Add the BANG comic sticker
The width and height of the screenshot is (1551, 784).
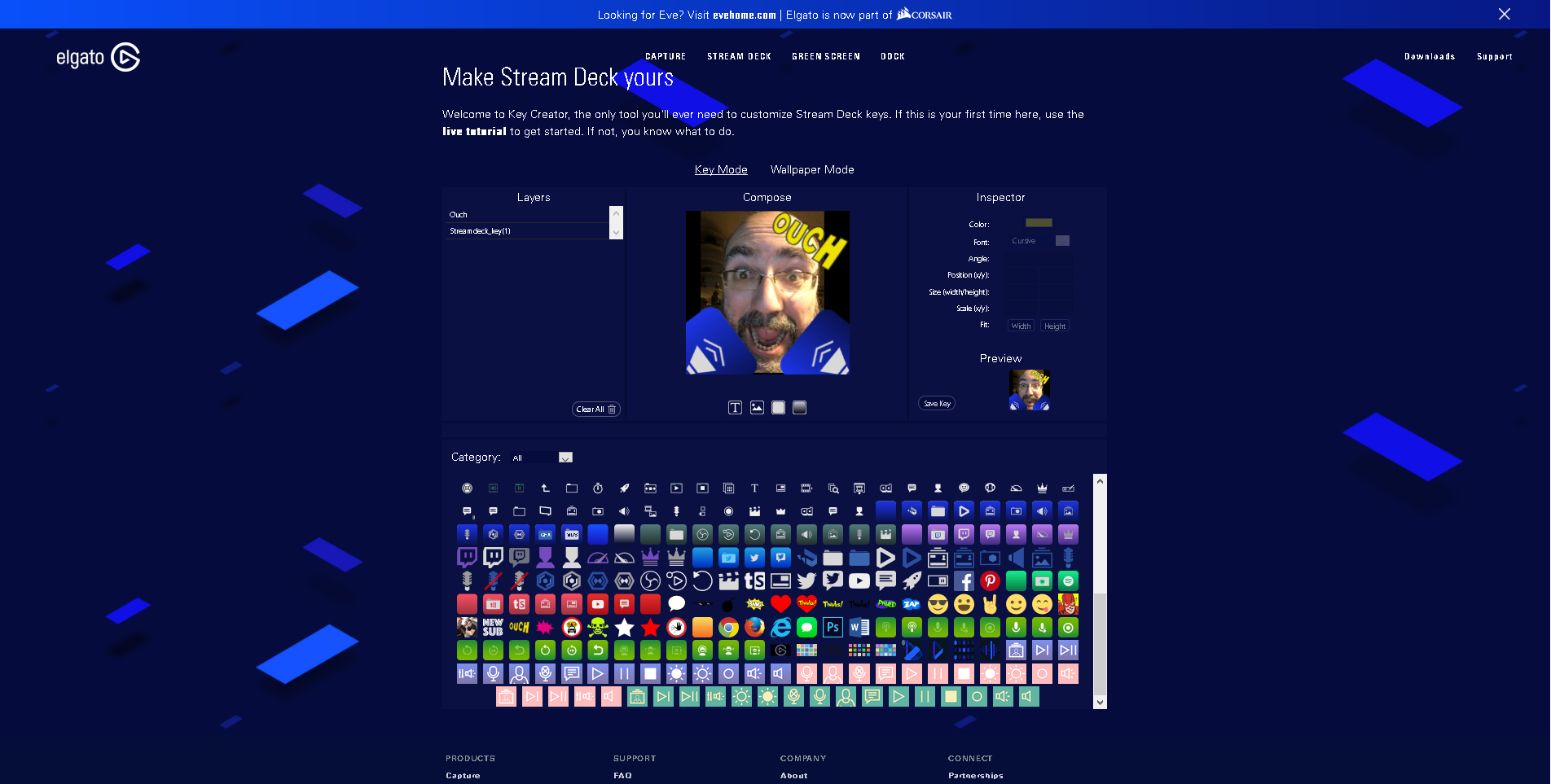point(754,604)
